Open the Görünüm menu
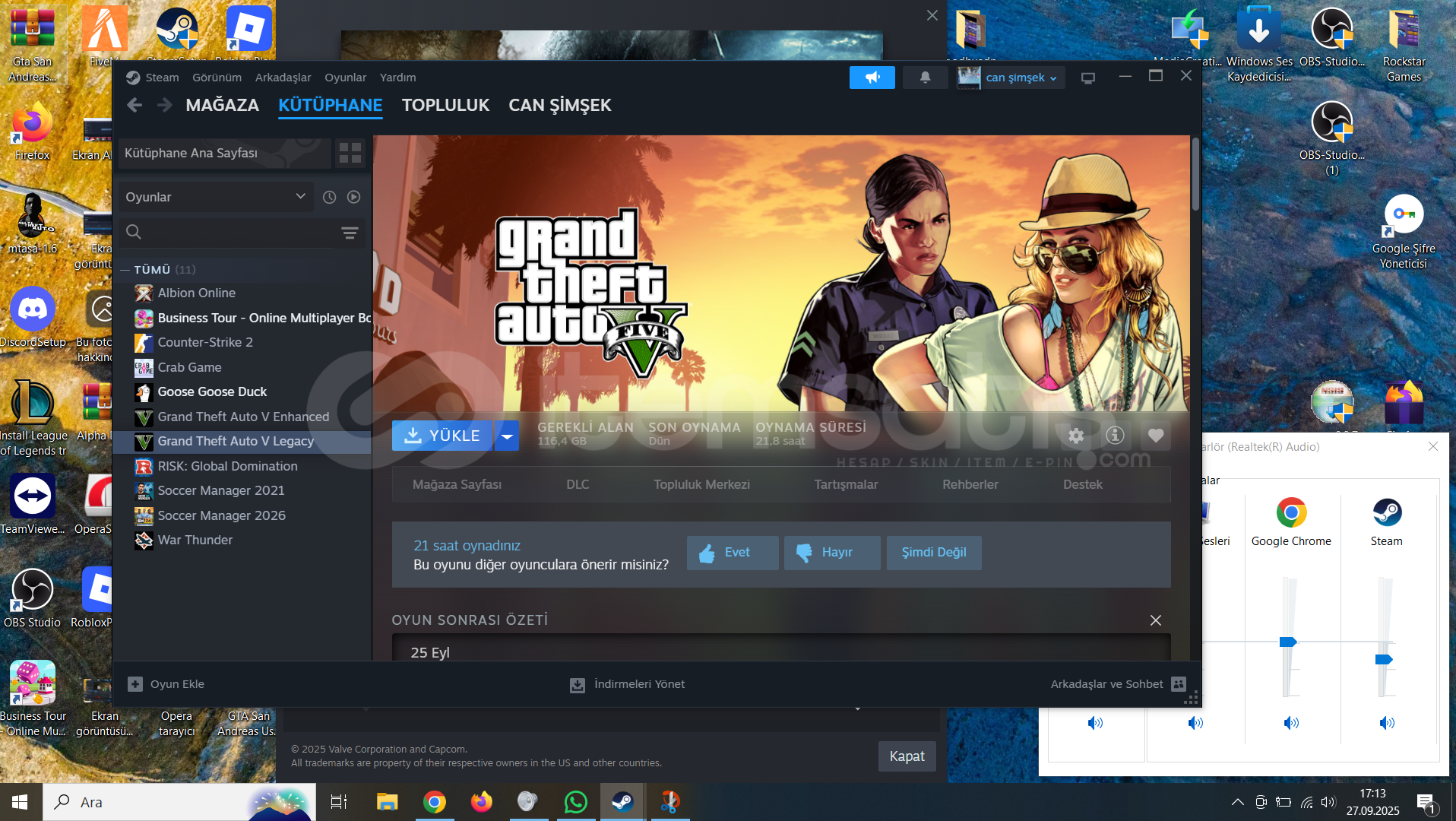 click(217, 78)
